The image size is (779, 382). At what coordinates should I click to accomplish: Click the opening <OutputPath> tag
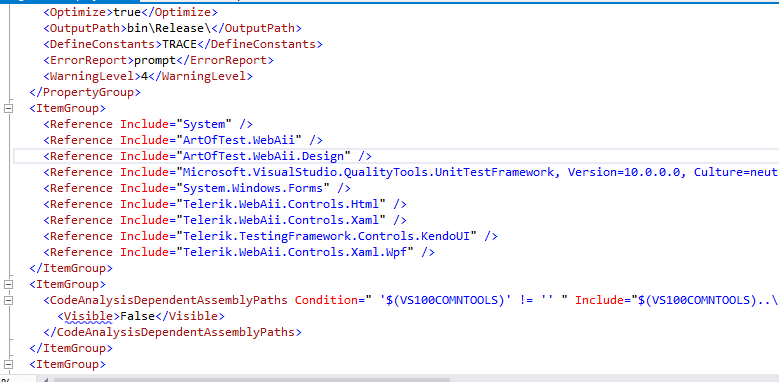(85, 28)
